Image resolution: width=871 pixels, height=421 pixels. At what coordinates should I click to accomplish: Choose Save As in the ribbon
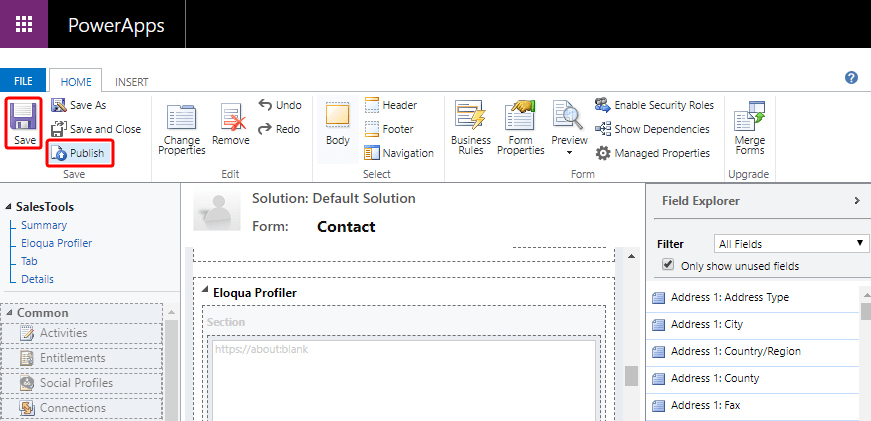pos(78,105)
